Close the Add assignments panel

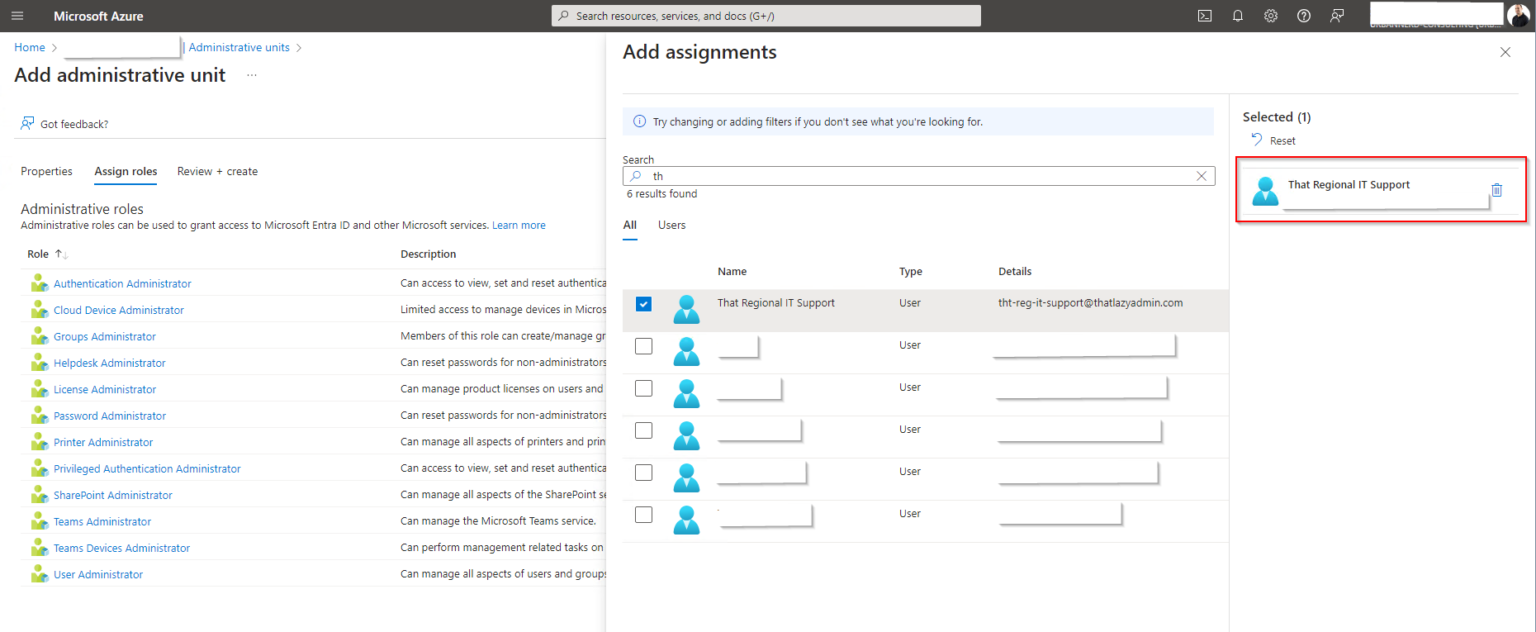point(1505,52)
